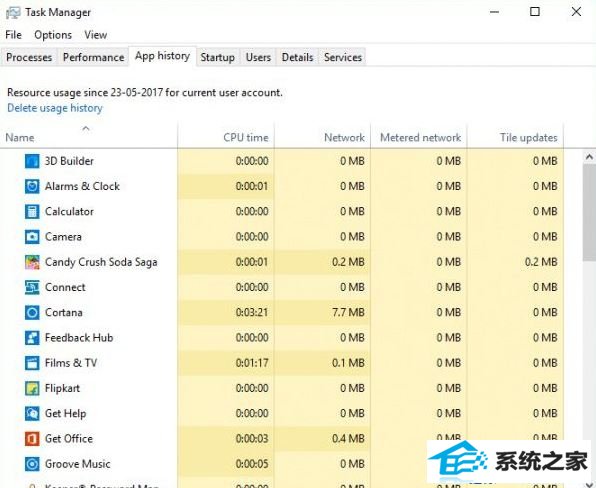Select the Alarms & Clock name text
Screen dimensions: 596x488
pyautogui.click(x=82, y=186)
